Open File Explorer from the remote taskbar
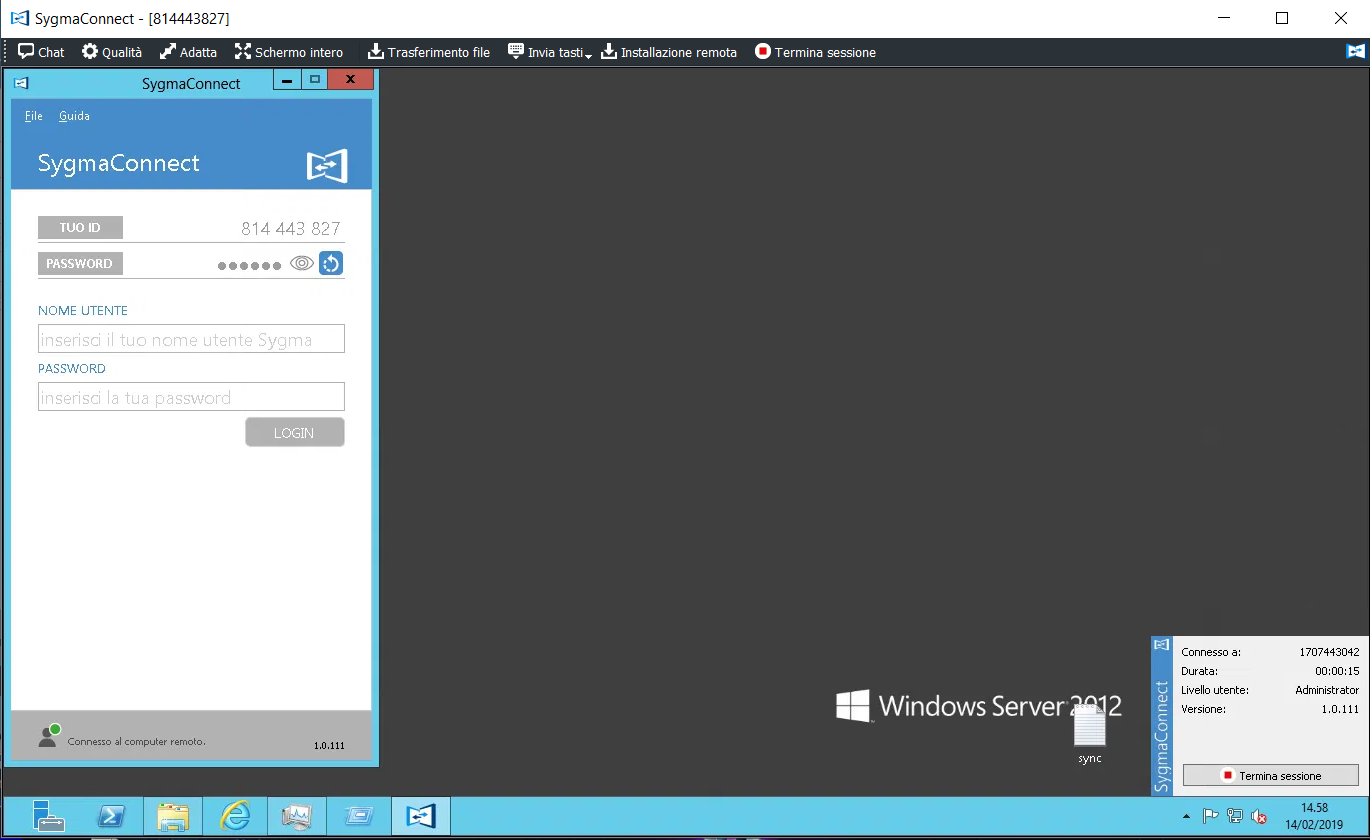This screenshot has height=840, width=1370. click(173, 817)
